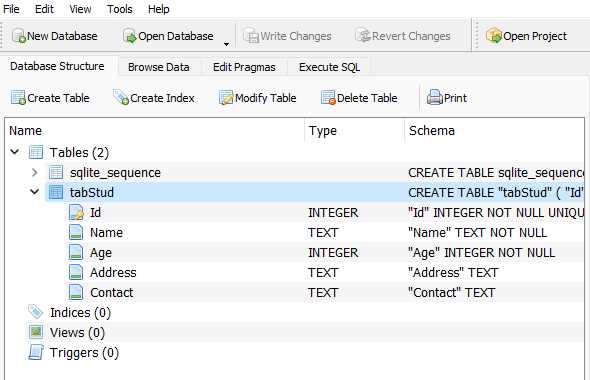
Task: Select the Triggers (0) node
Action: [84, 353]
